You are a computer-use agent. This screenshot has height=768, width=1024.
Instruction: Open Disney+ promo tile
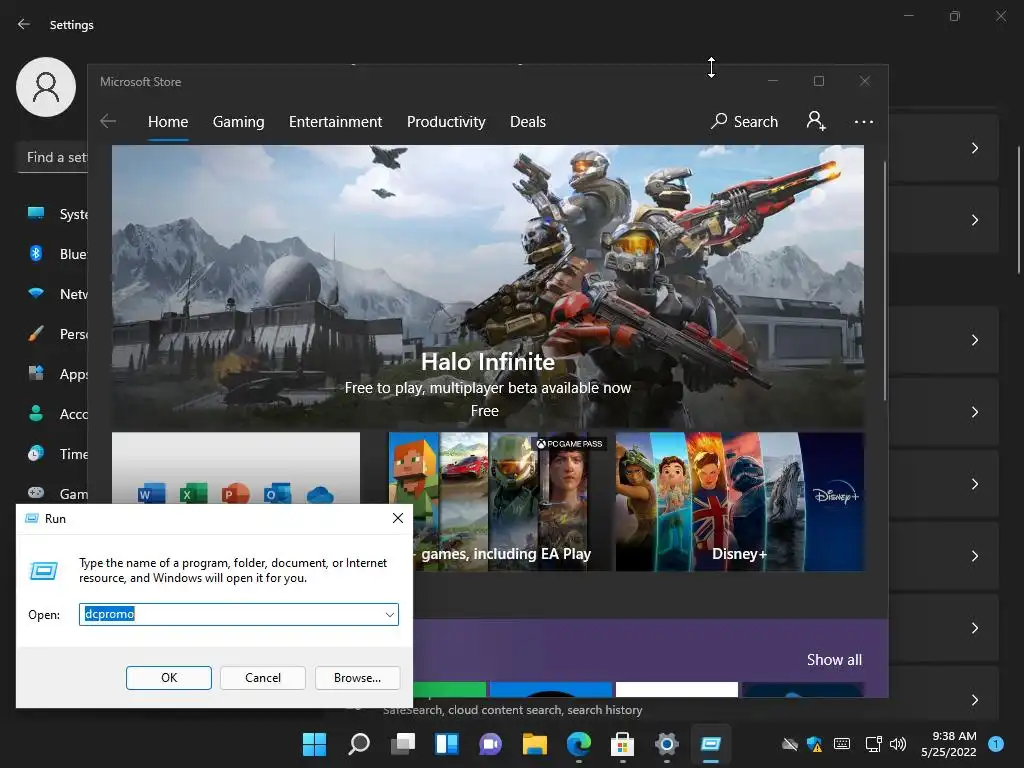coord(740,502)
